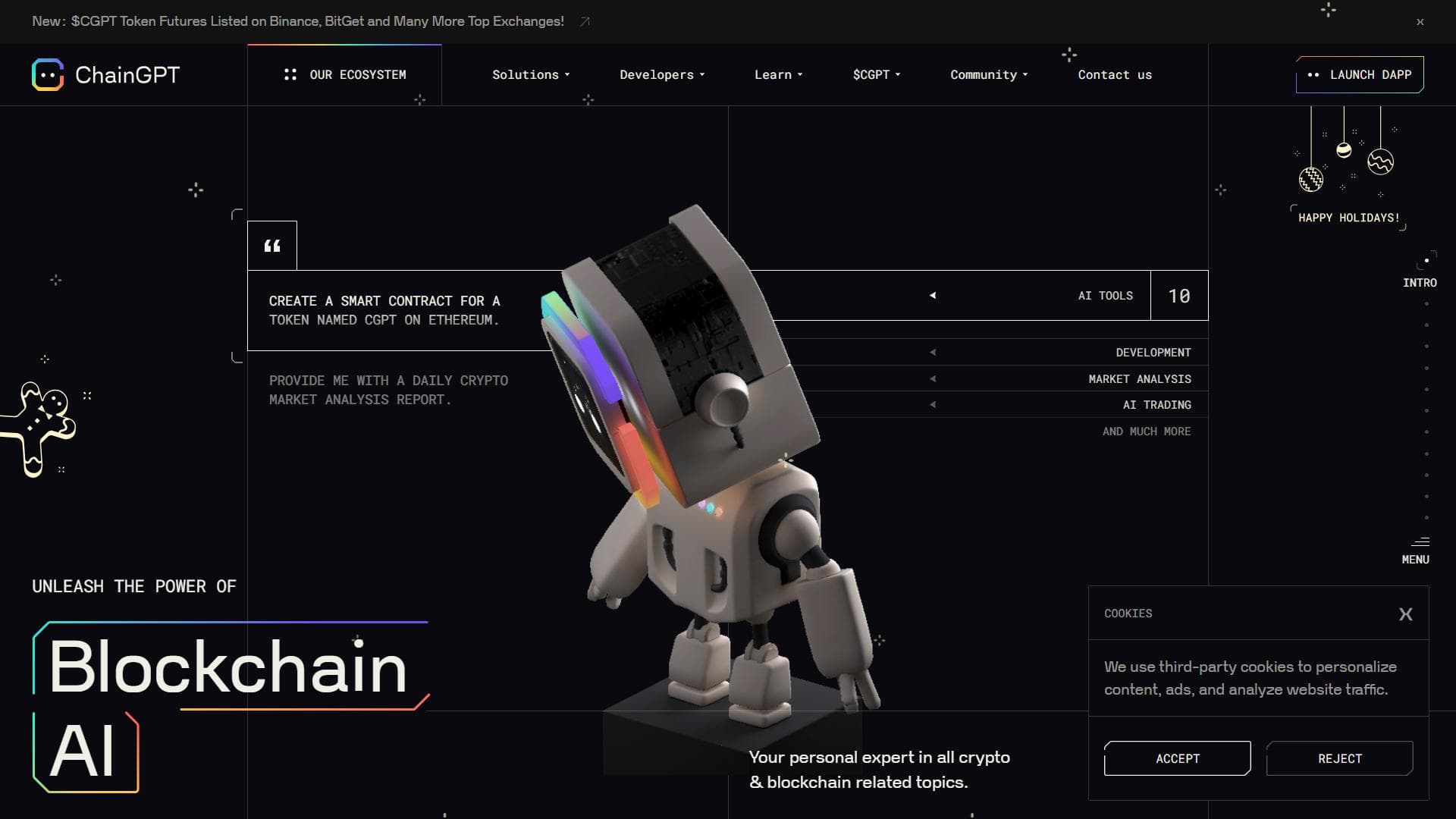Click the left arrow beside AI TOOLS
The width and height of the screenshot is (1456, 819).
933,296
